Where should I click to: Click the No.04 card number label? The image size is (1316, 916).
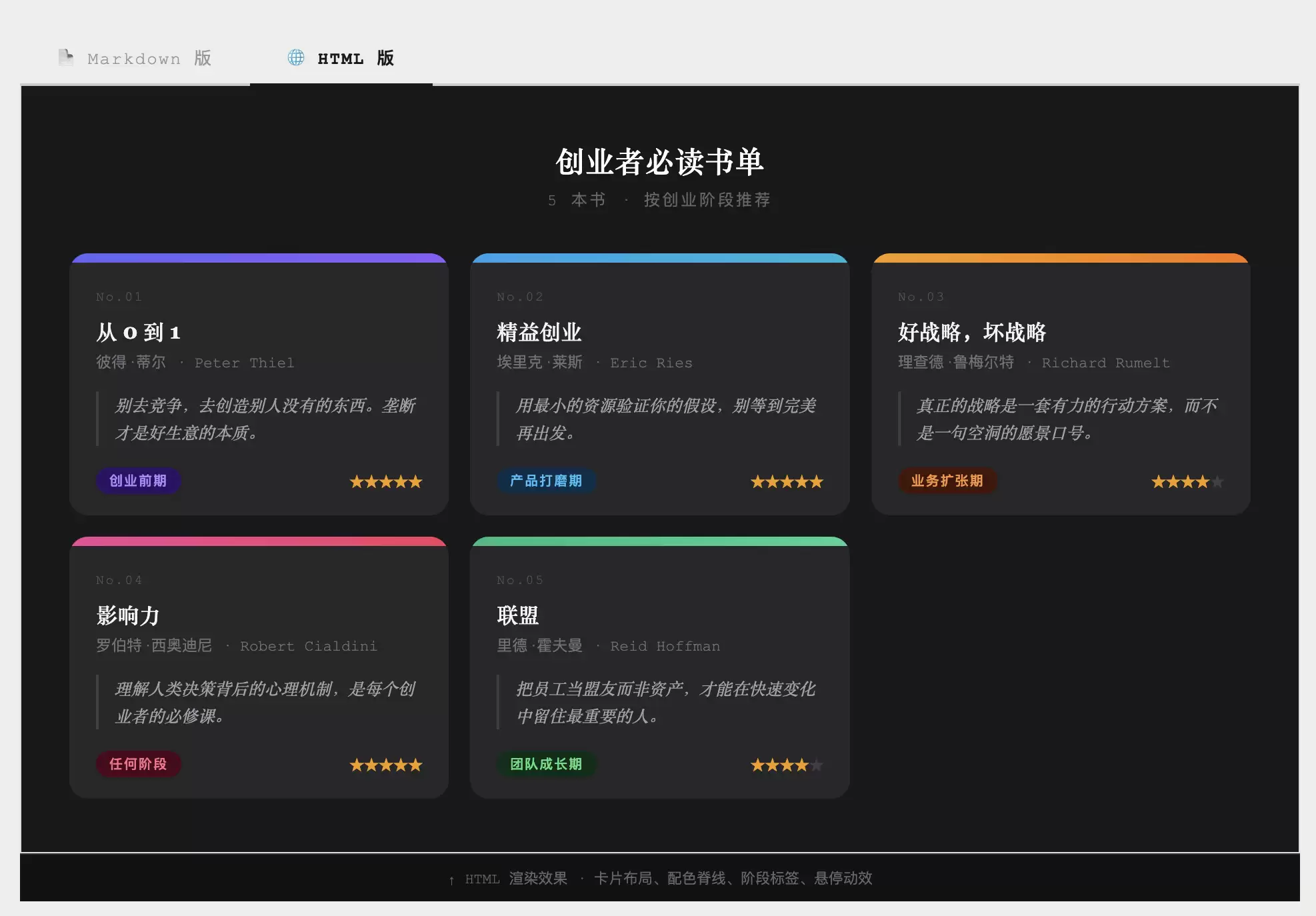pyautogui.click(x=119, y=580)
